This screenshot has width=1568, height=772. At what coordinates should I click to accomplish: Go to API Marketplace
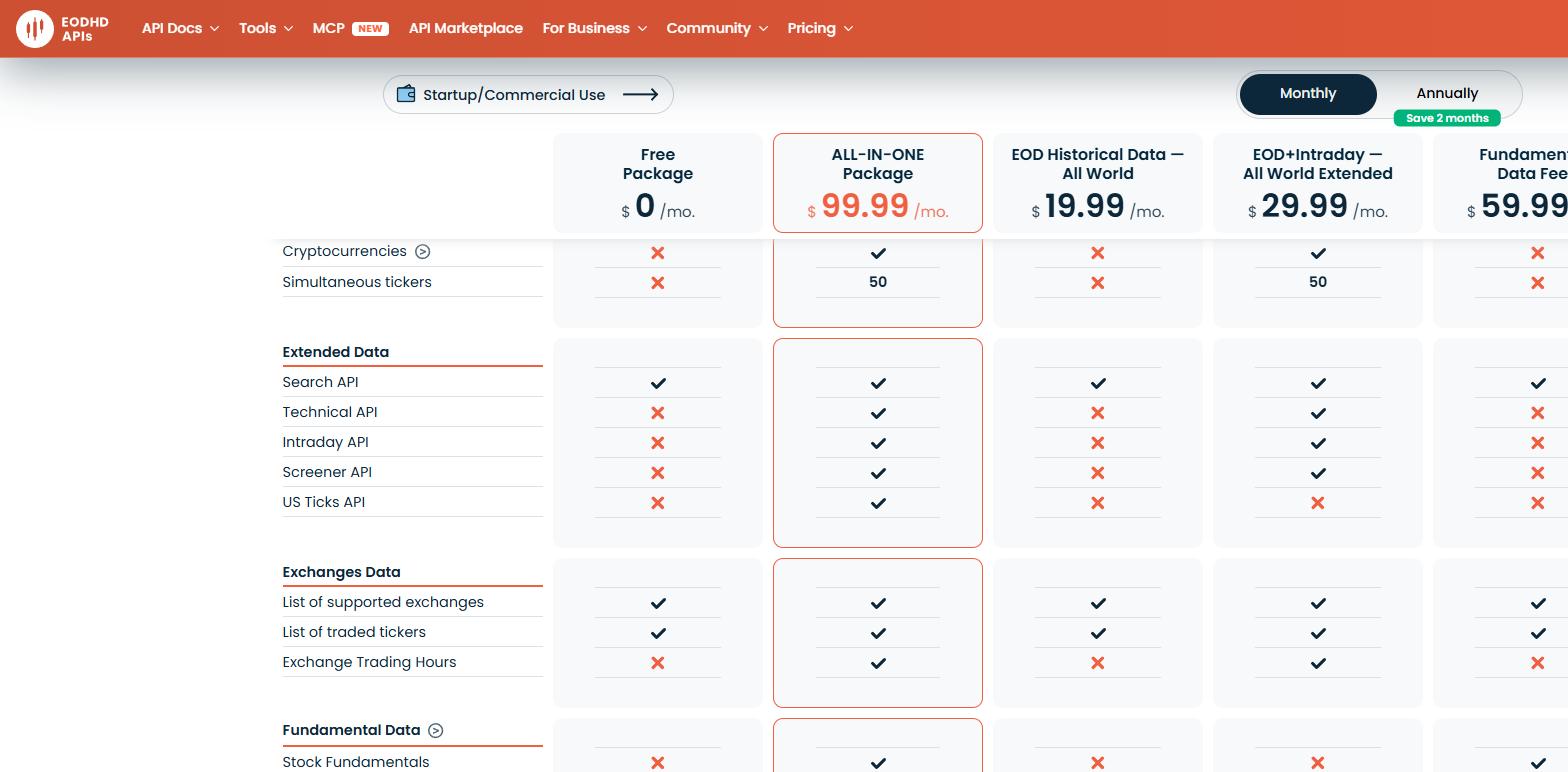tap(466, 28)
